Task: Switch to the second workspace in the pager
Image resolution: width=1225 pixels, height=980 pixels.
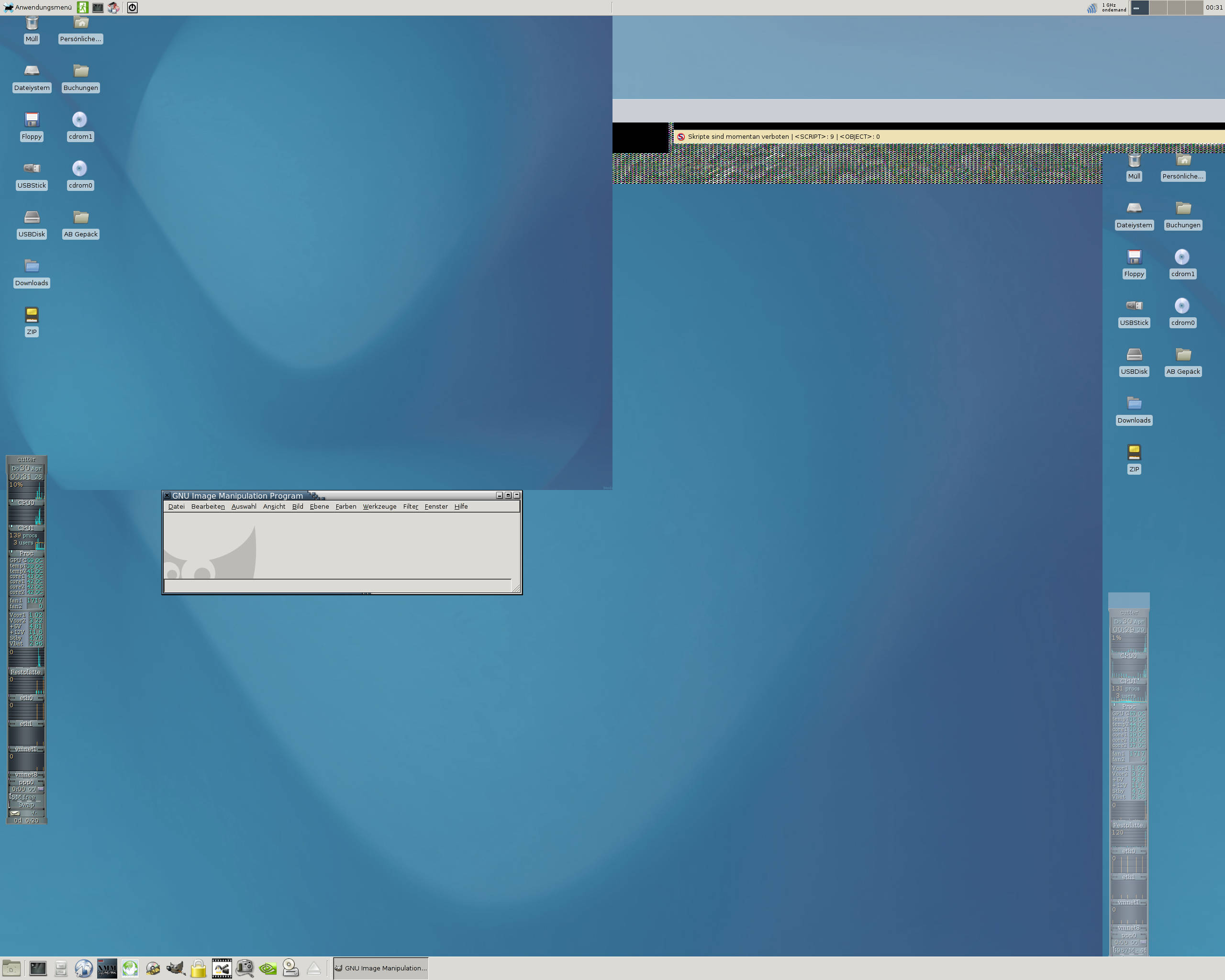Action: coord(1158,7)
